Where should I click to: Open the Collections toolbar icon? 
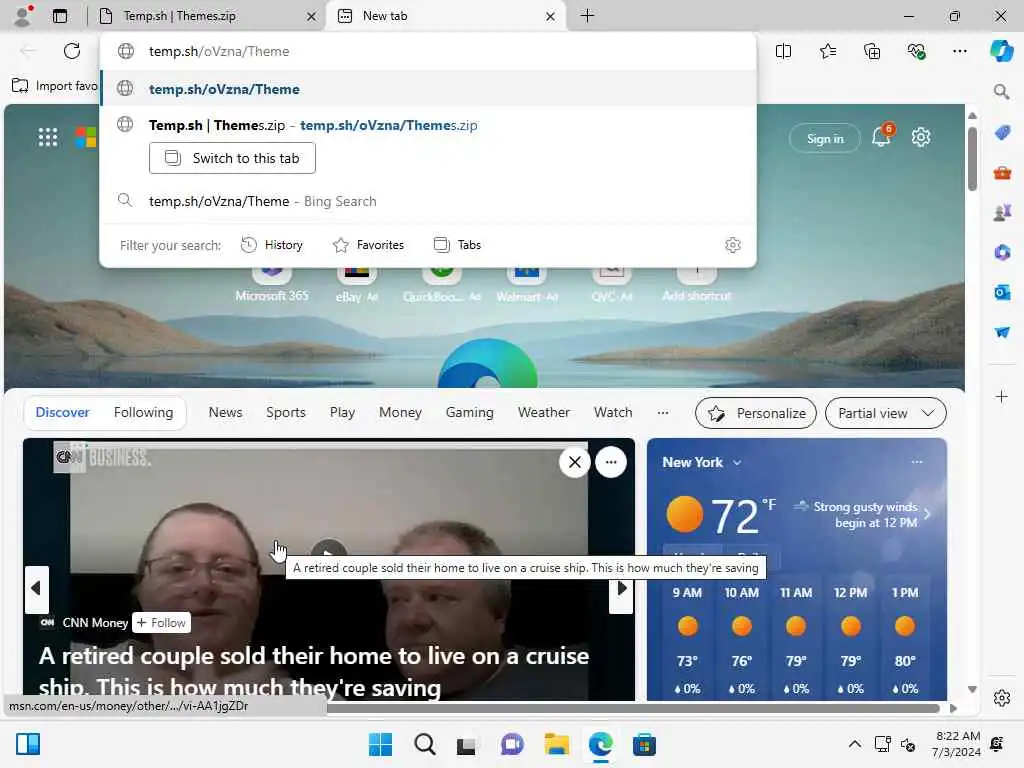(872, 51)
